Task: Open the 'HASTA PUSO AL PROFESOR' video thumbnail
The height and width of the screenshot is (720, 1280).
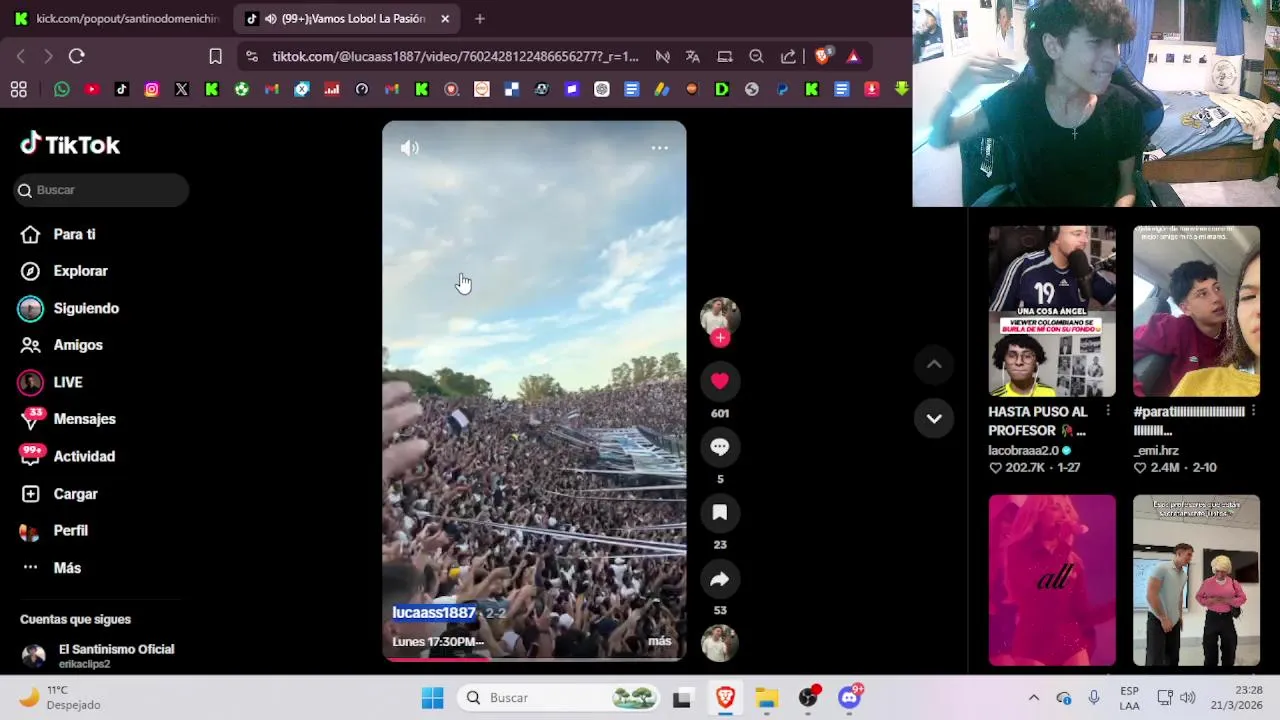Action: click(x=1052, y=311)
